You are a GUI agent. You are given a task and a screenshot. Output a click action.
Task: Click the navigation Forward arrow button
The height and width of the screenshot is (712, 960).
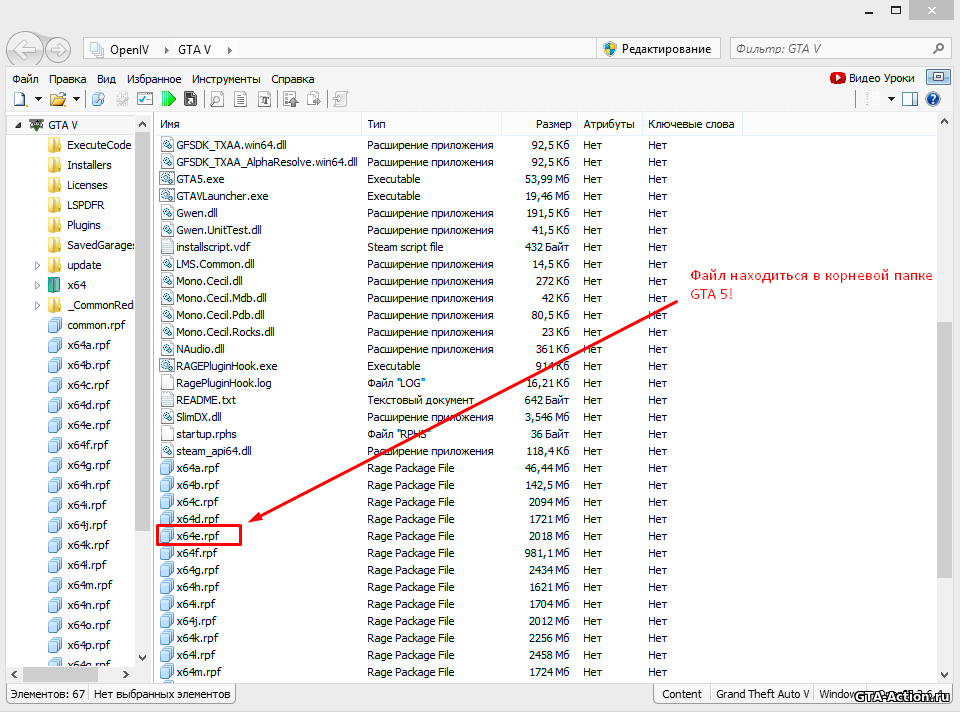click(x=58, y=50)
